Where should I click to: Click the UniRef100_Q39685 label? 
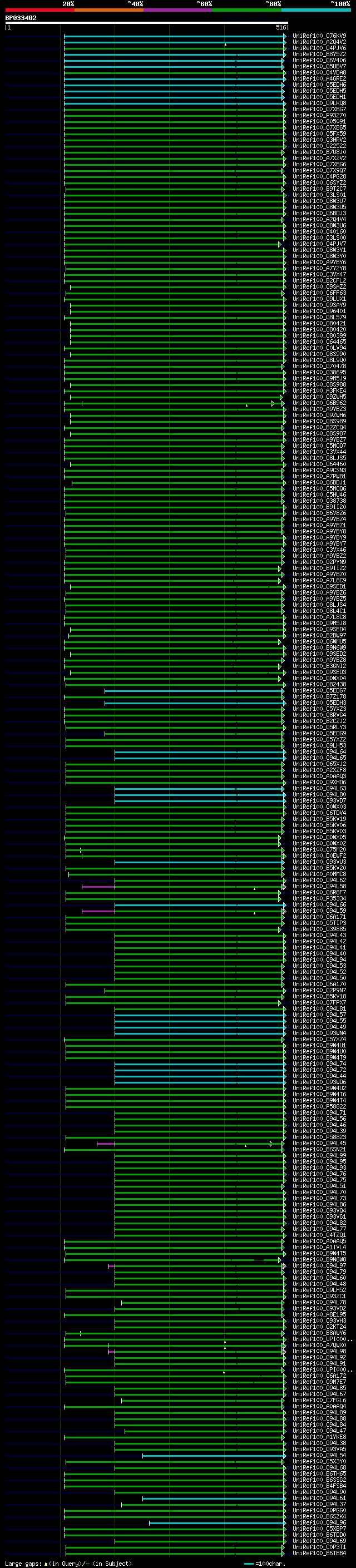(319, 929)
